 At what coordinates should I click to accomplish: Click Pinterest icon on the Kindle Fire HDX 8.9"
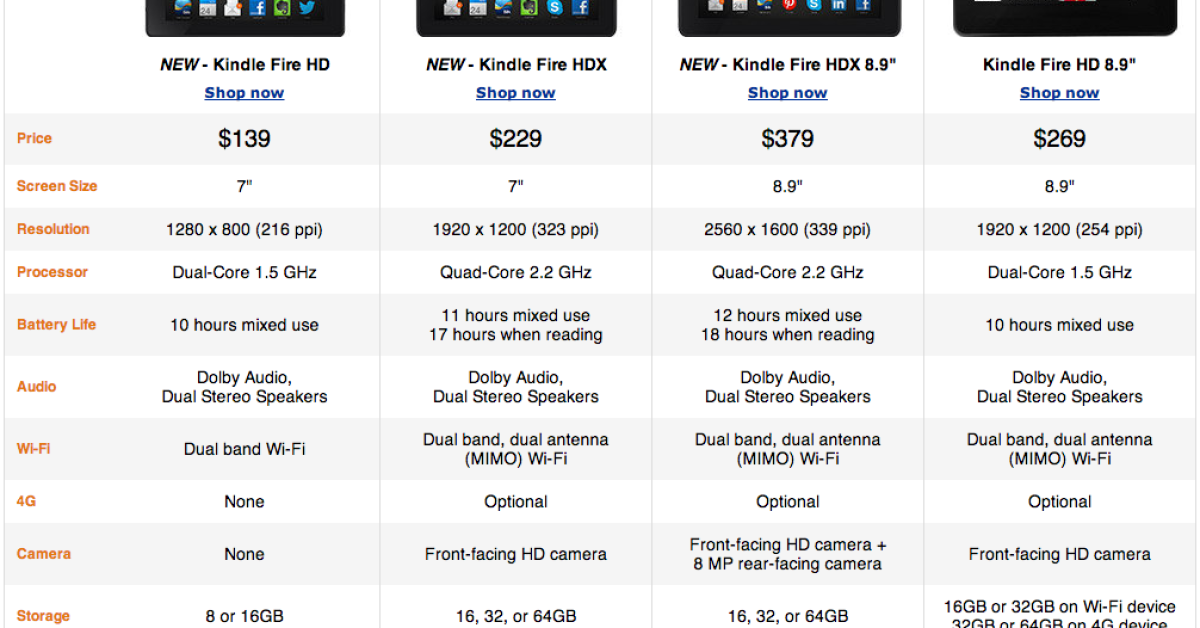[790, 6]
